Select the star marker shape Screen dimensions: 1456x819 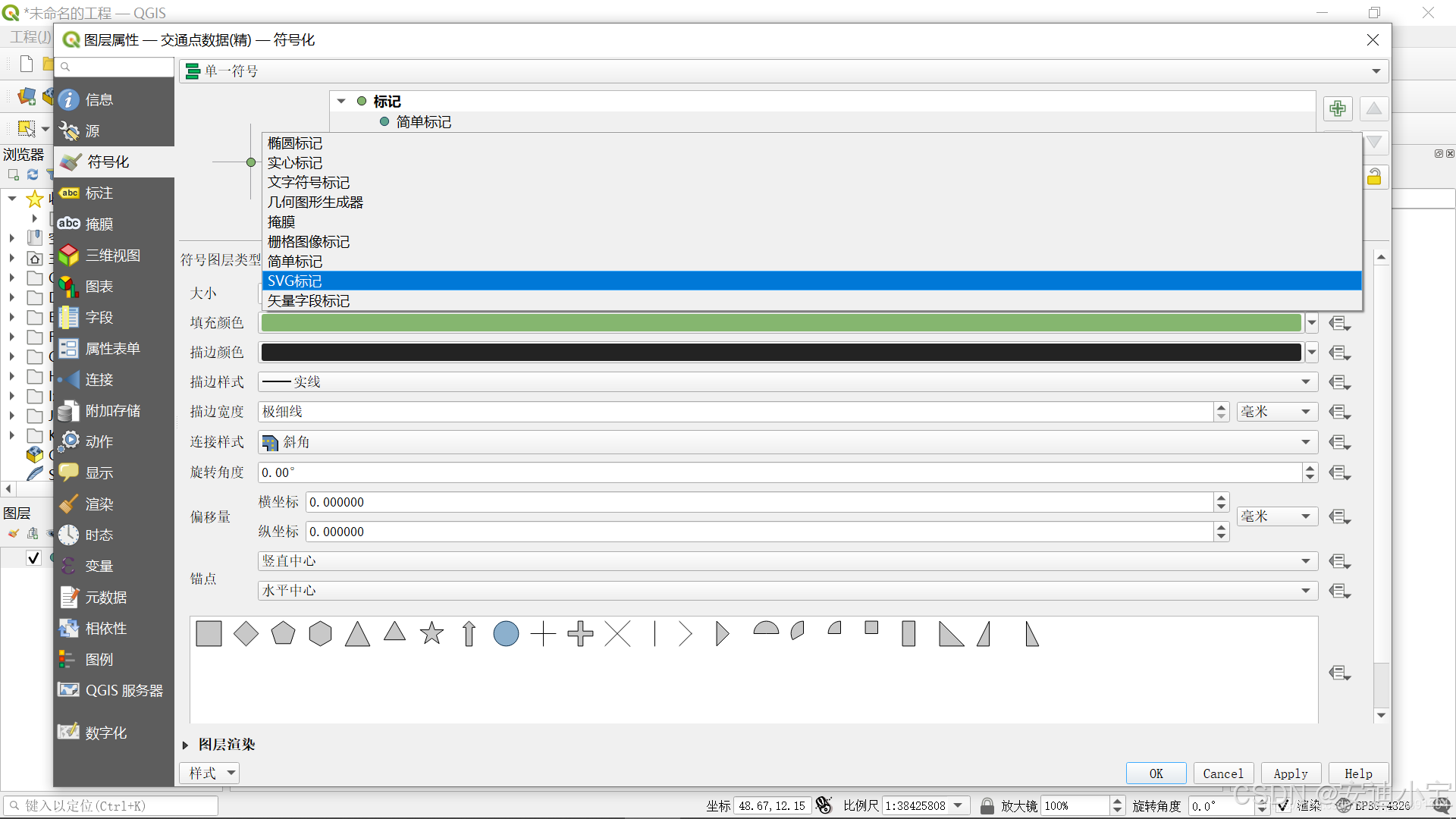tap(431, 633)
